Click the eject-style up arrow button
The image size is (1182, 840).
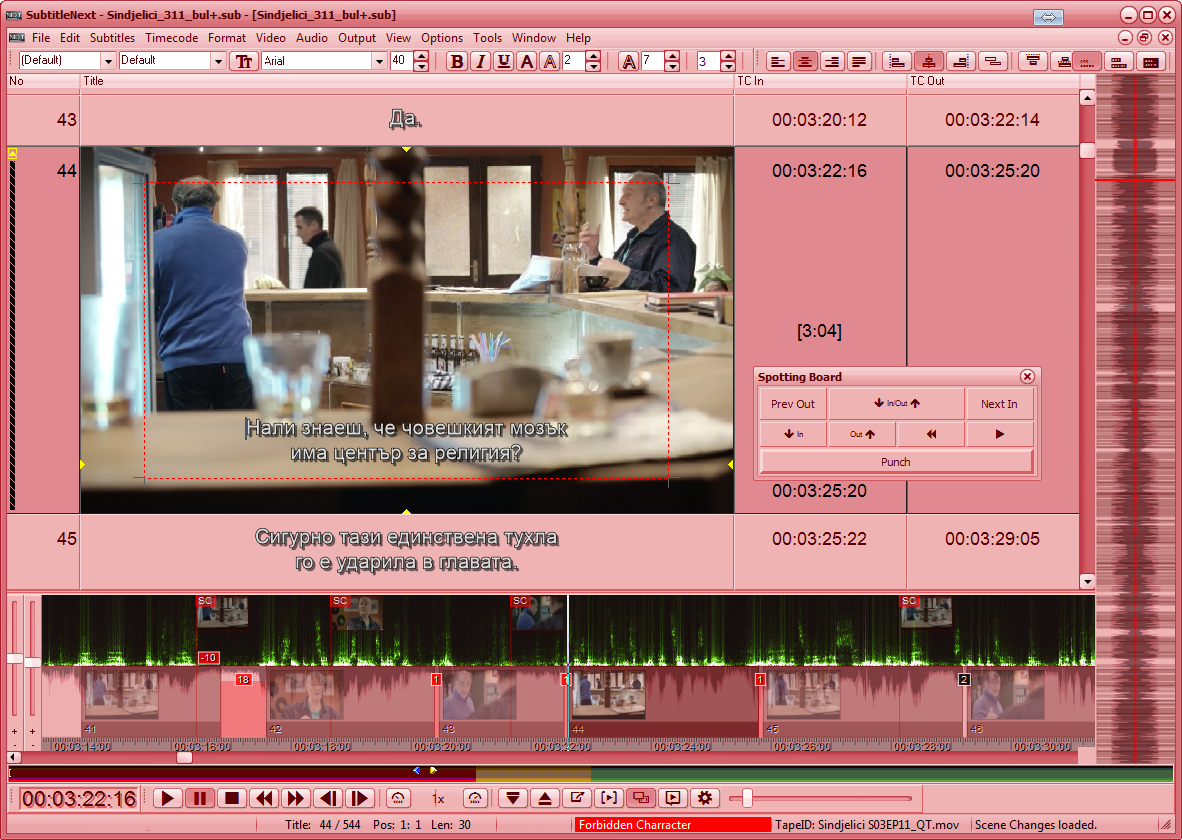(x=545, y=798)
